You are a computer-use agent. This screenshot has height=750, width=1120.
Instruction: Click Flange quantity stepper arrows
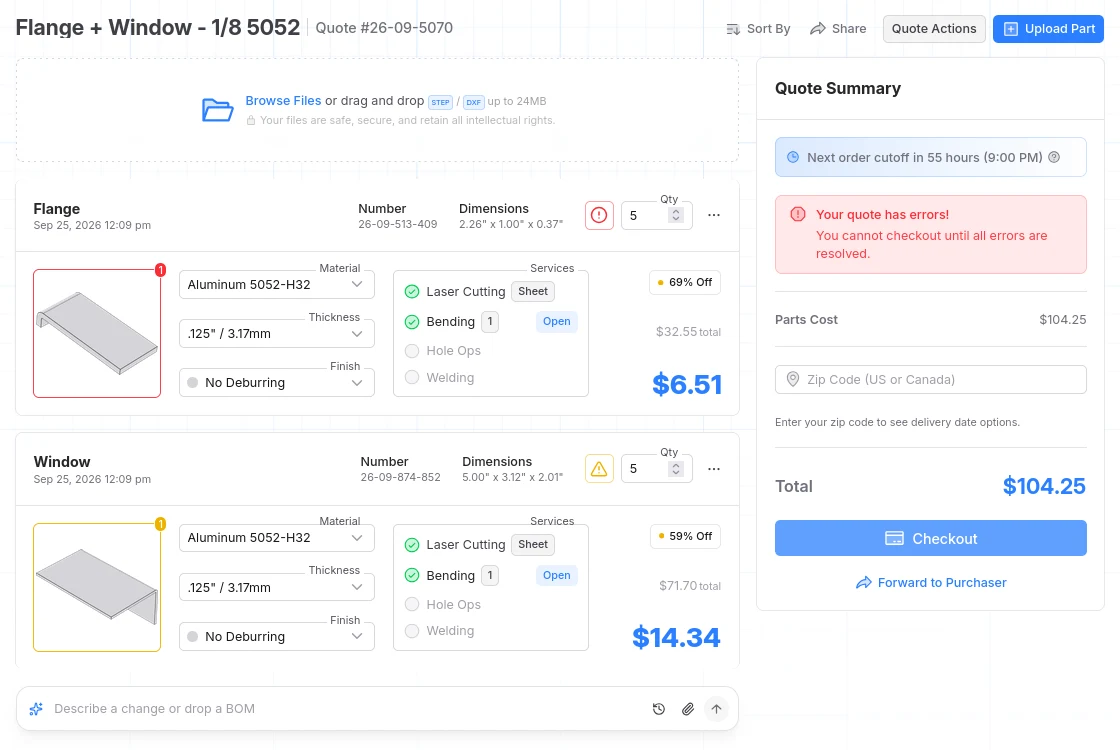coord(676,215)
